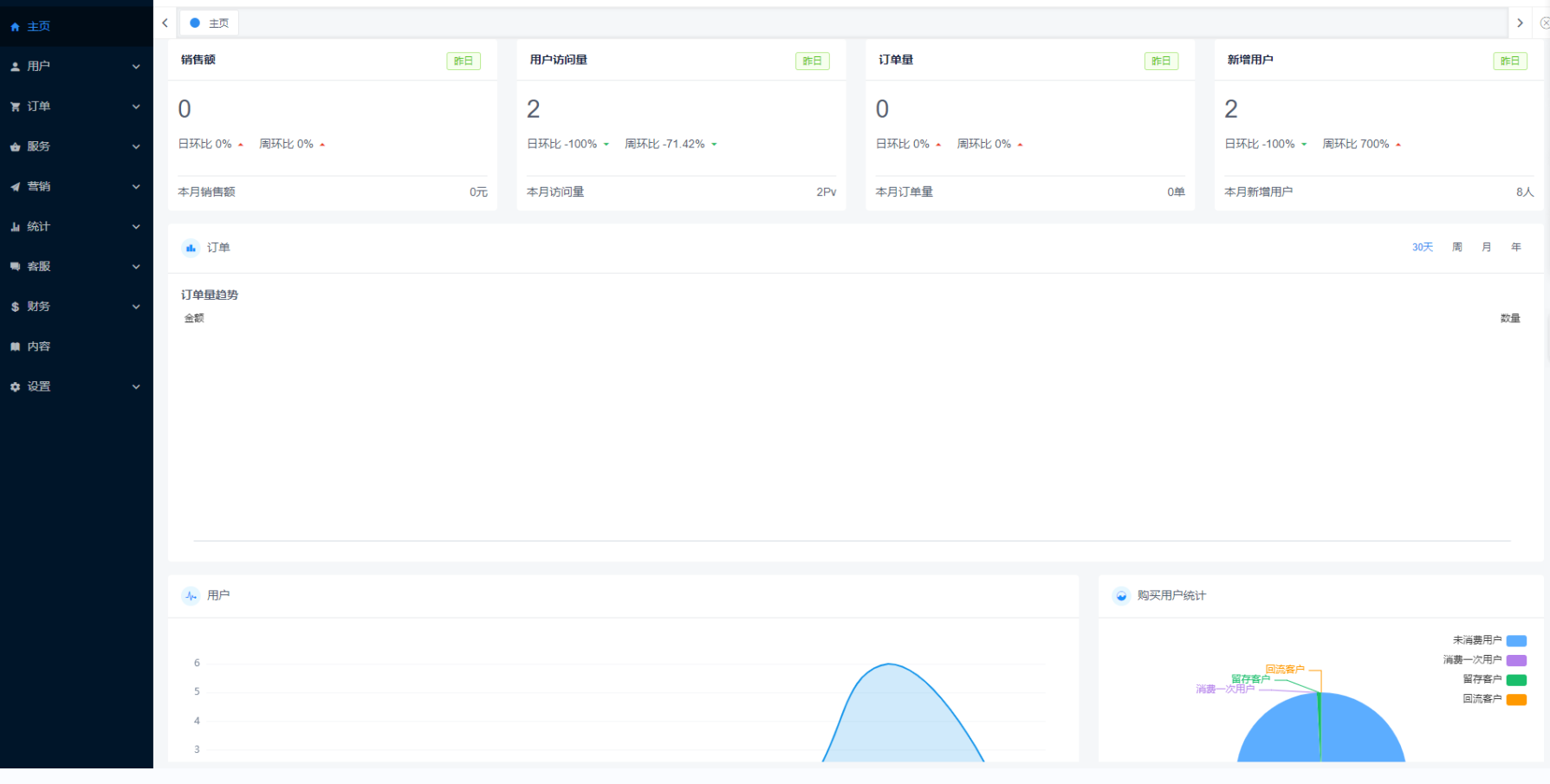Expand the 财务 sidebar menu chevron

[x=136, y=307]
